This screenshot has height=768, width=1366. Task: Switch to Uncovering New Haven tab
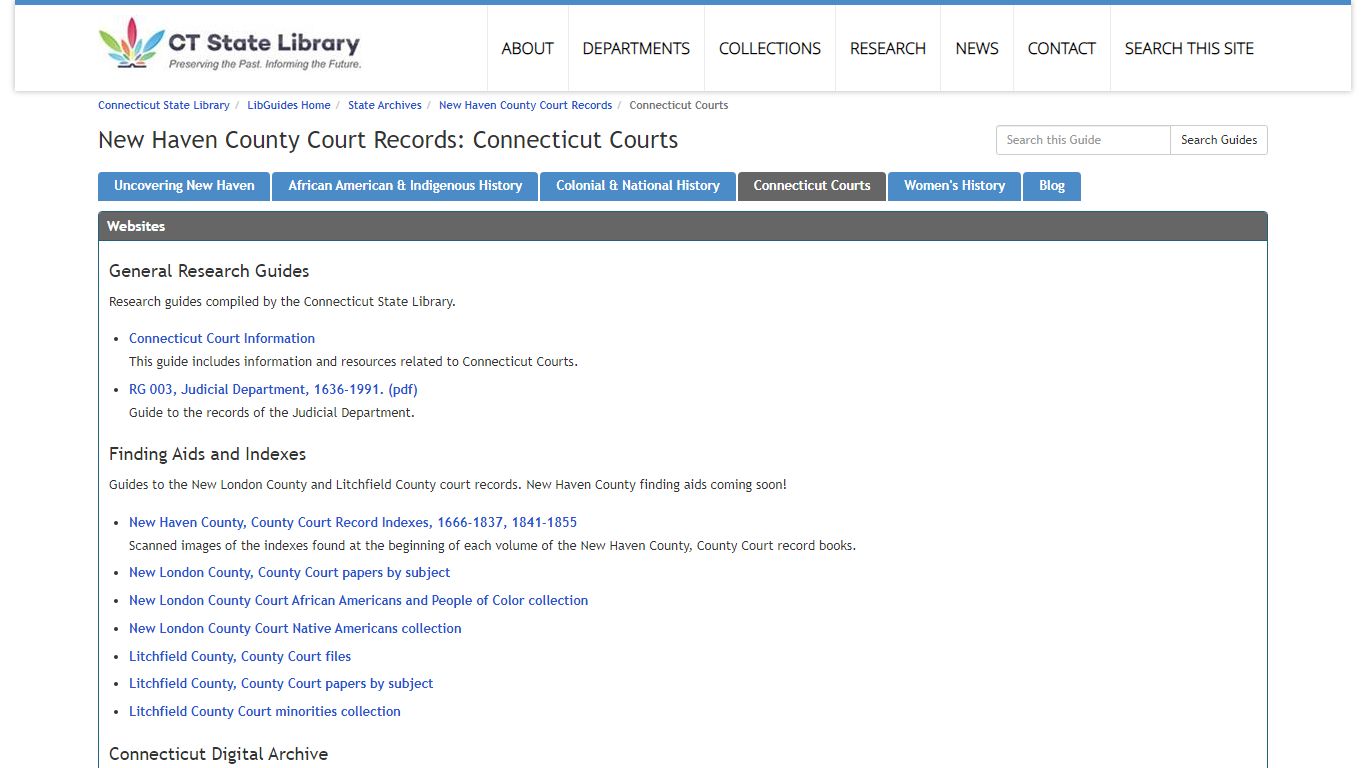pyautogui.click(x=184, y=186)
